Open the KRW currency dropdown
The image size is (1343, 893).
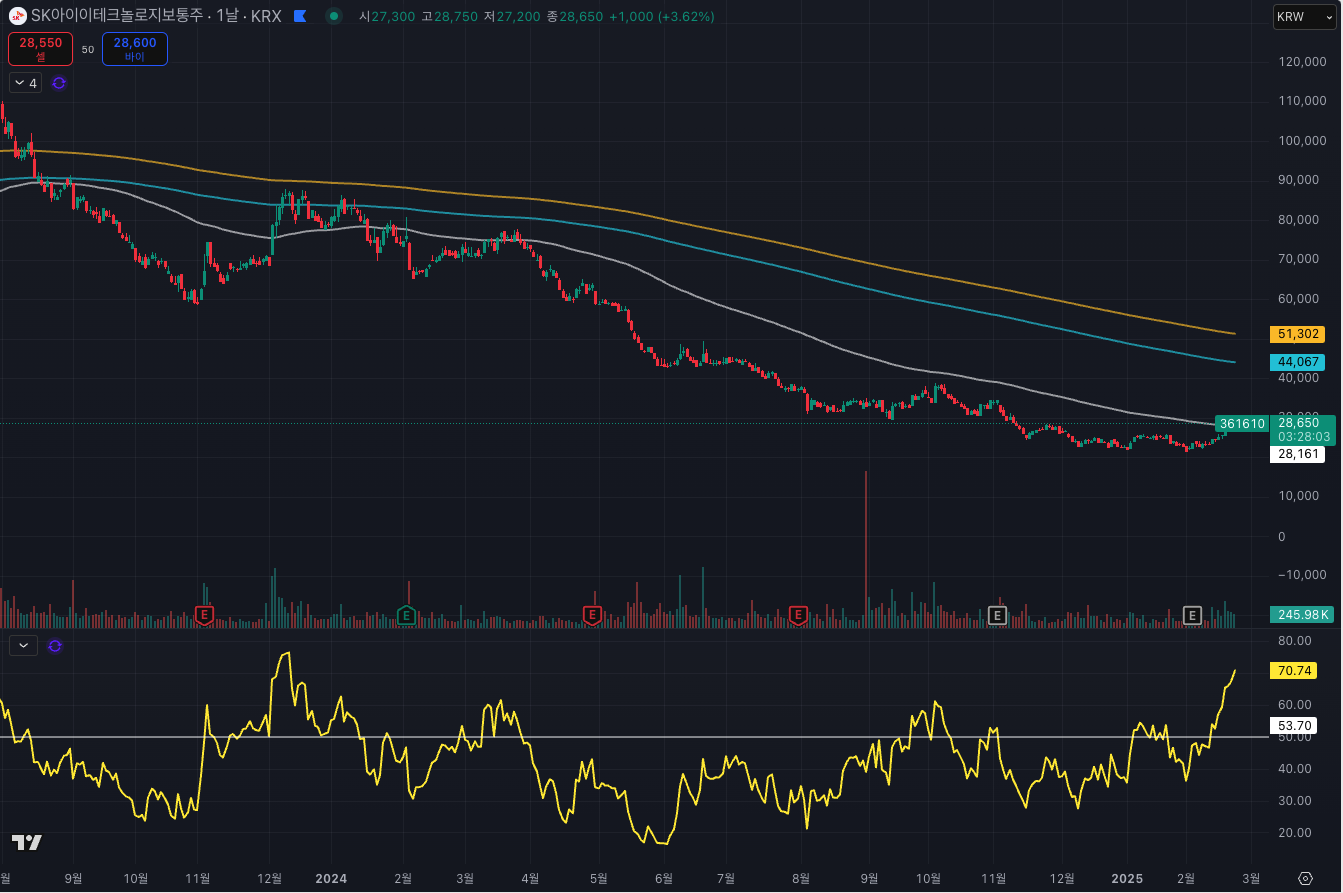[x=1304, y=17]
